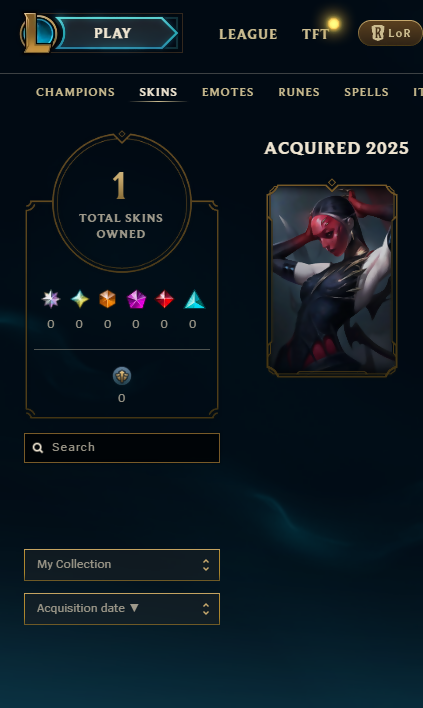The width and height of the screenshot is (423, 708).
Task: Click the League of Legends logo icon
Action: tap(38, 33)
